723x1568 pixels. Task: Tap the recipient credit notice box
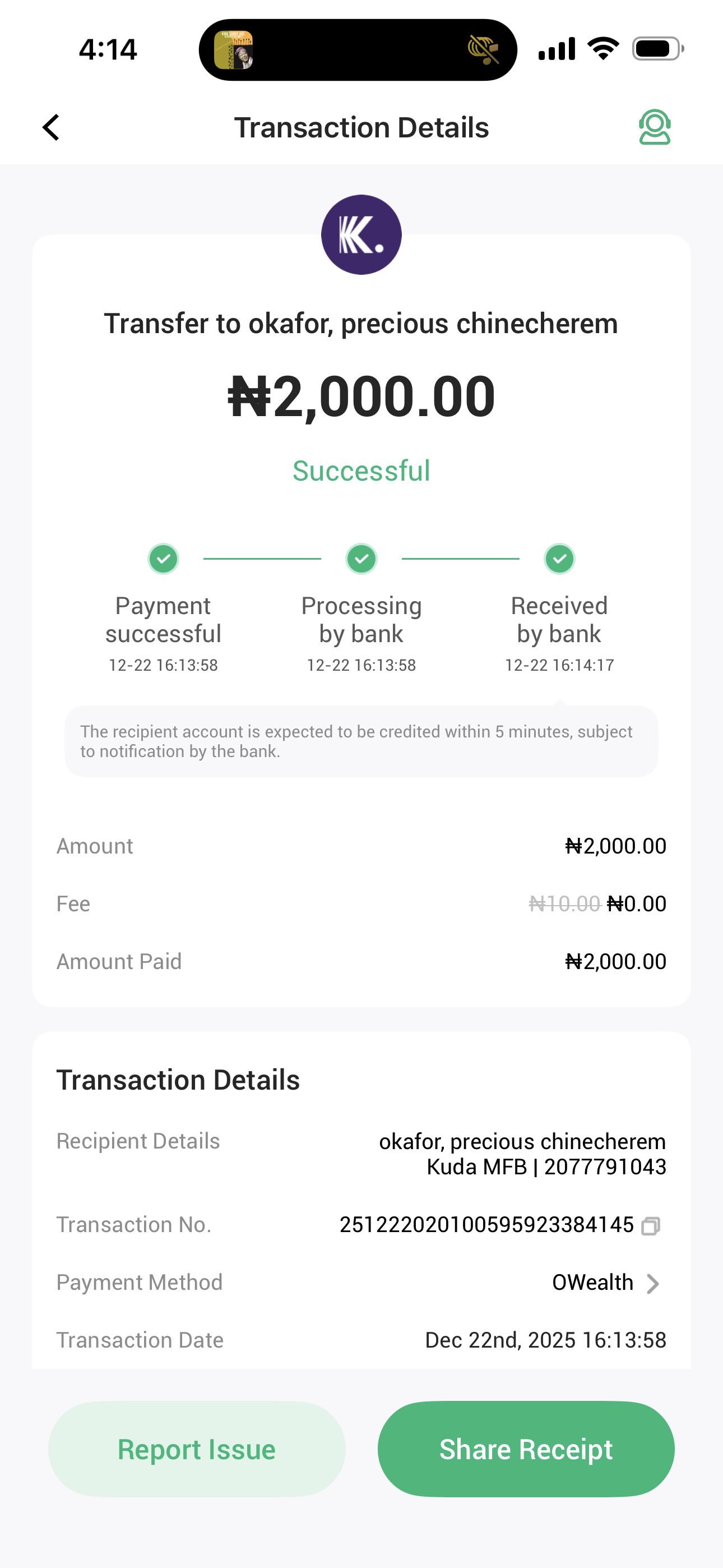361,741
